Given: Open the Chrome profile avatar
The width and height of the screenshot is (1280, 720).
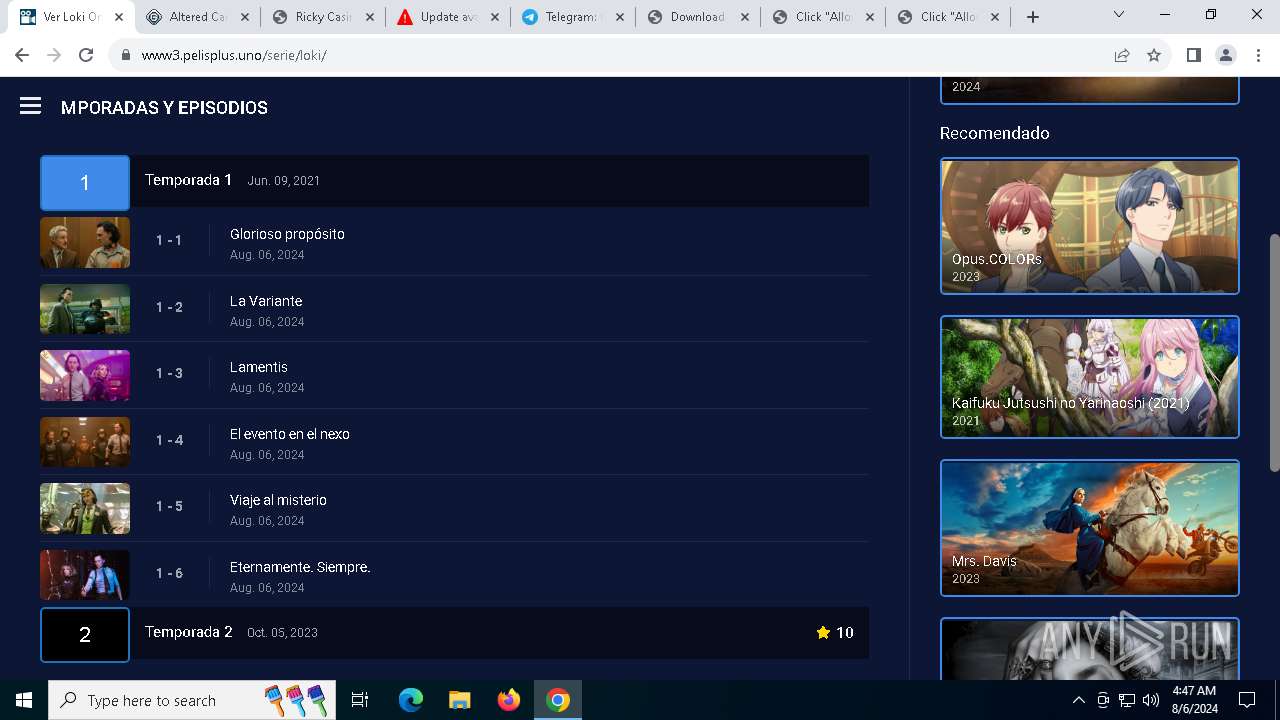Looking at the screenshot, I should (x=1226, y=55).
